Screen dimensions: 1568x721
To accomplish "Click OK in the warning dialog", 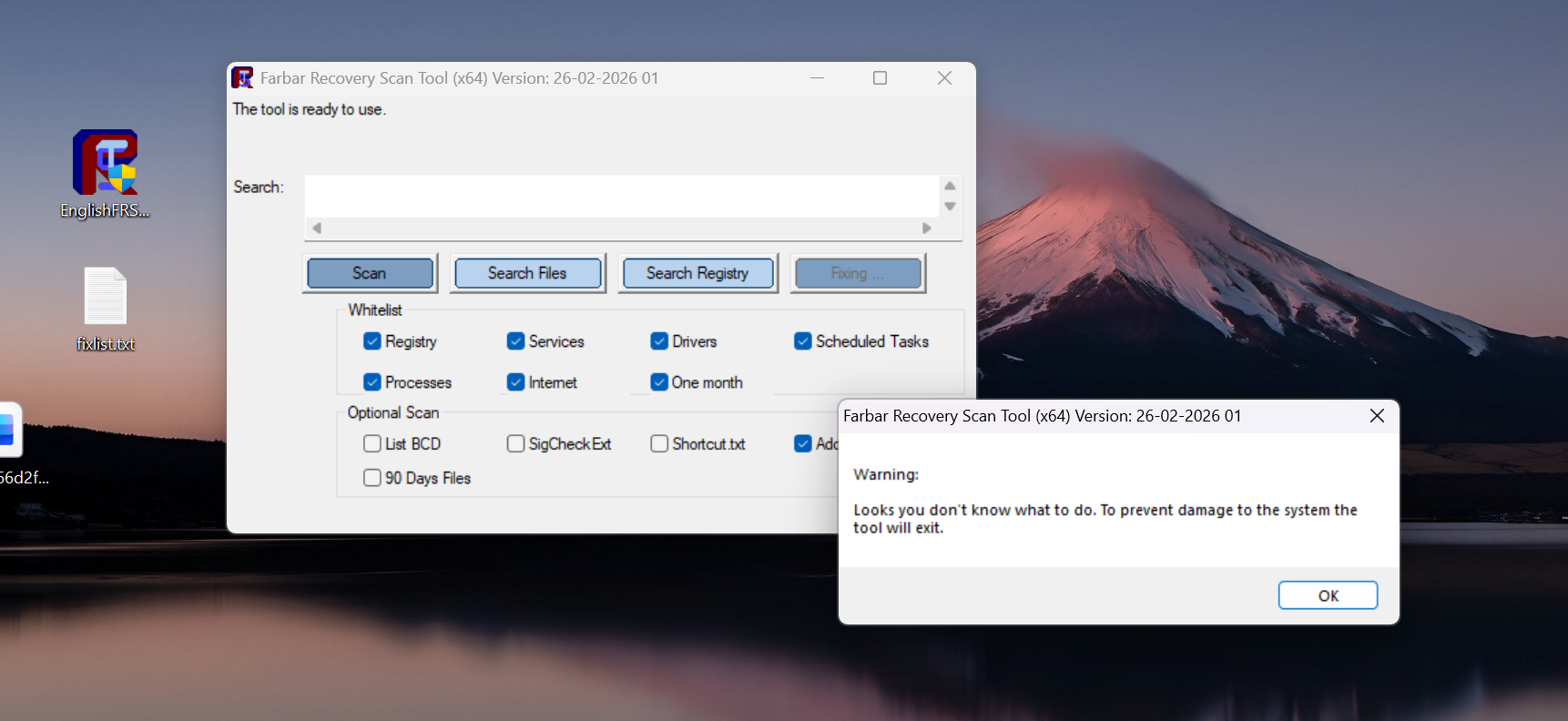I will click(x=1328, y=595).
